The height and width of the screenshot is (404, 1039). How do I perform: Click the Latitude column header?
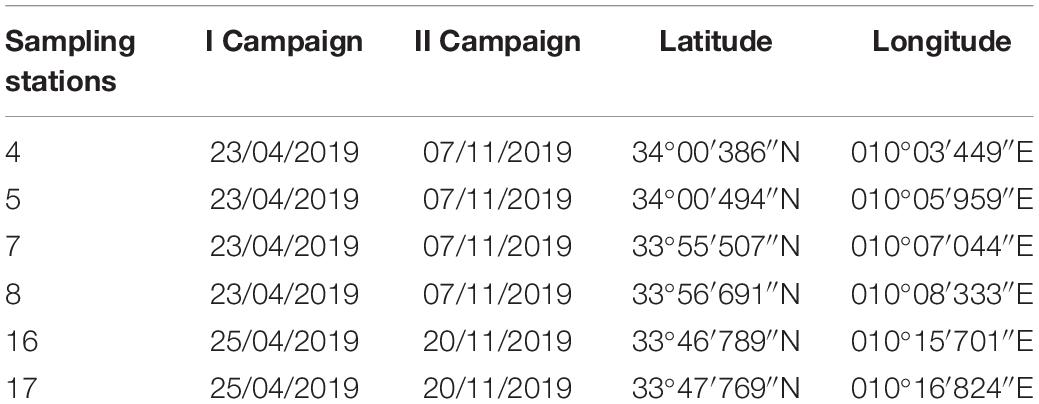[716, 41]
